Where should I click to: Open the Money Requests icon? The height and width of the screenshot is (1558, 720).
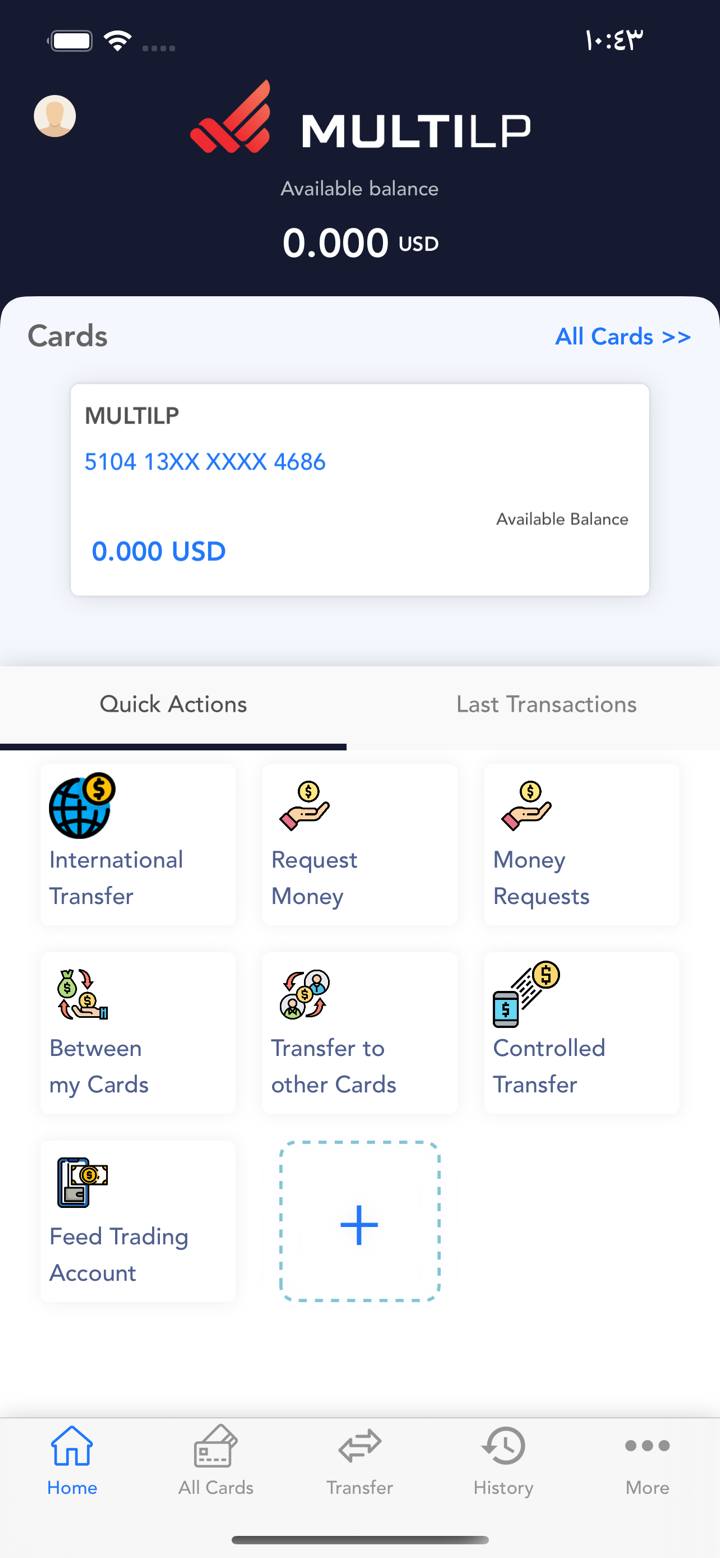(526, 806)
